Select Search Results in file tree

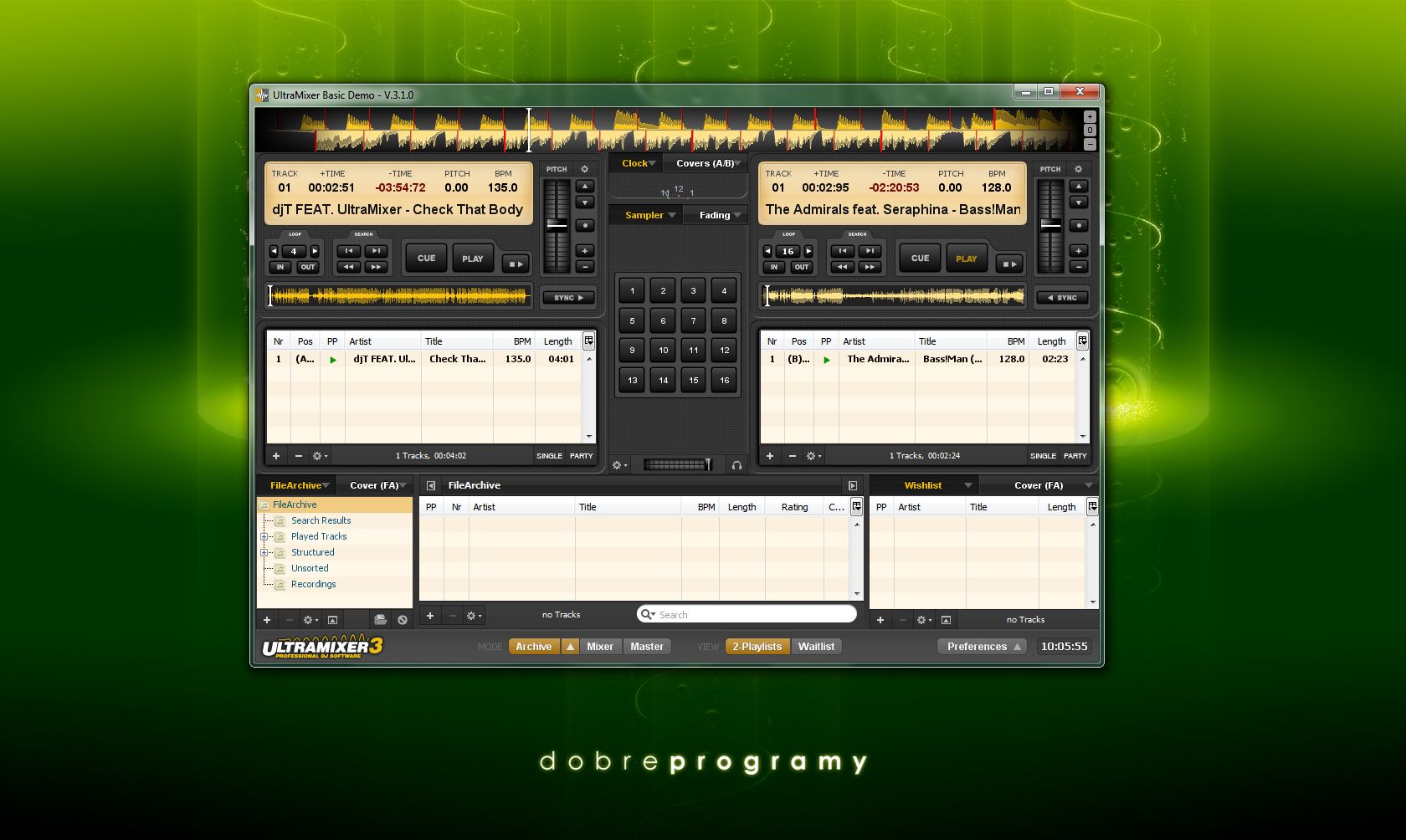coord(321,520)
